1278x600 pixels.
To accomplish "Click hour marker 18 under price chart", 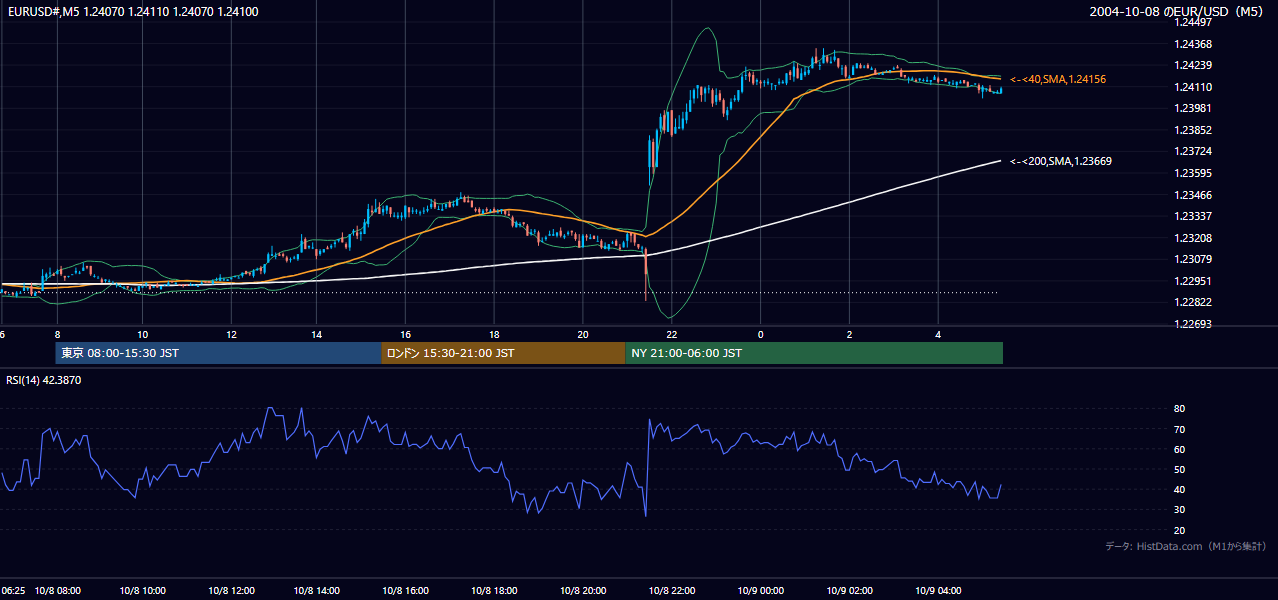I will click(493, 334).
